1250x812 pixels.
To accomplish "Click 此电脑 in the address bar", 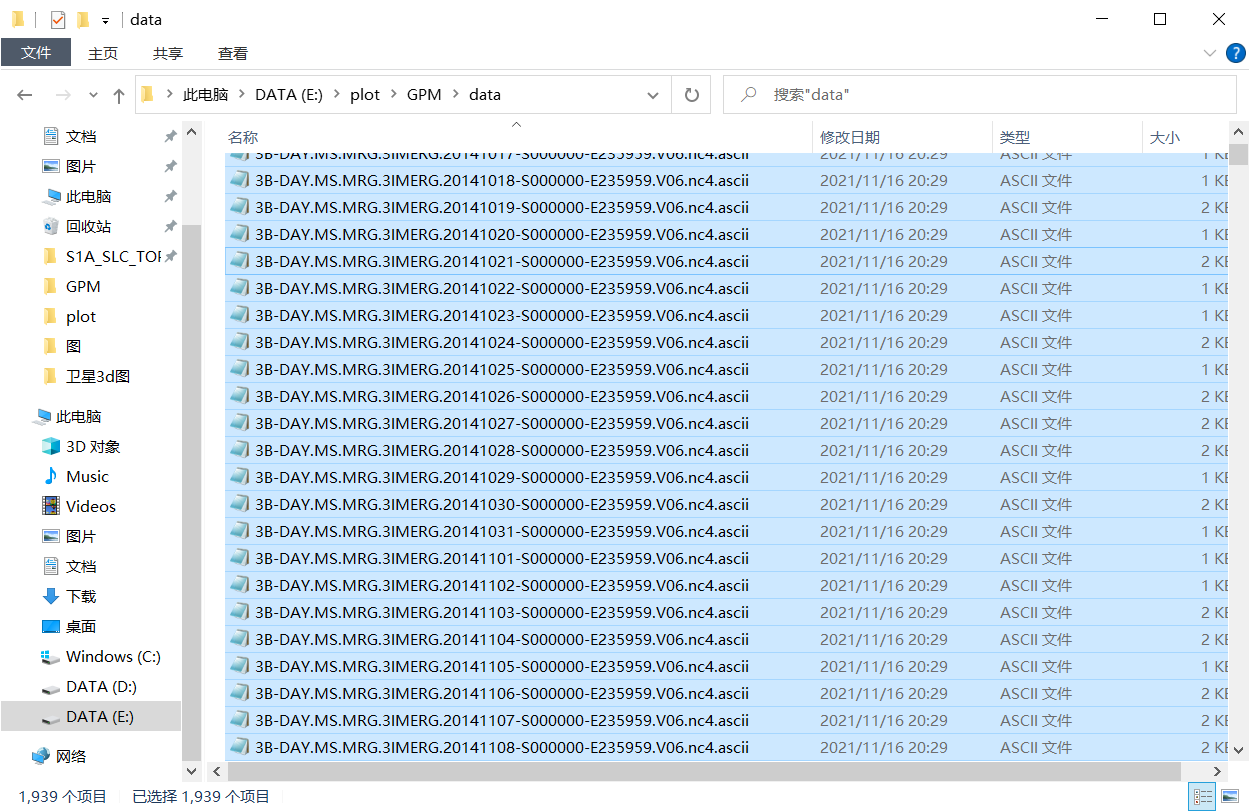I will click(205, 95).
